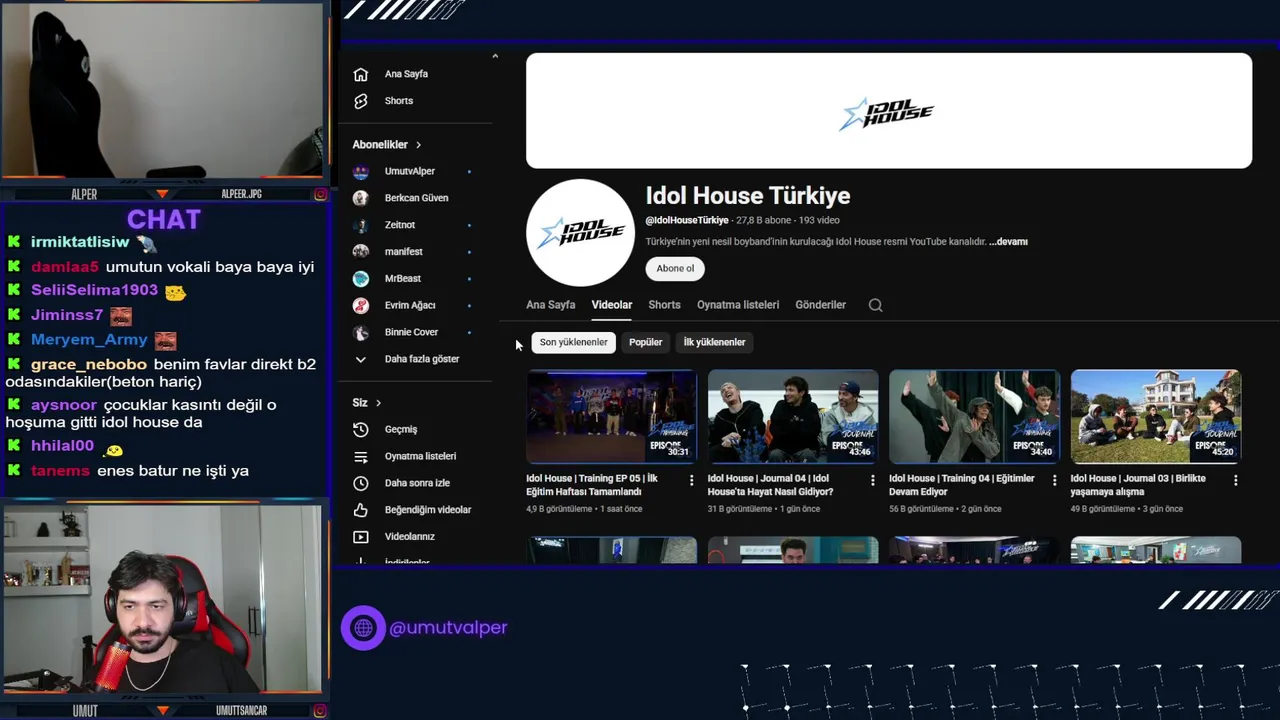Switch to the channel's Shorts tab
This screenshot has height=720, width=1280.
(664, 305)
